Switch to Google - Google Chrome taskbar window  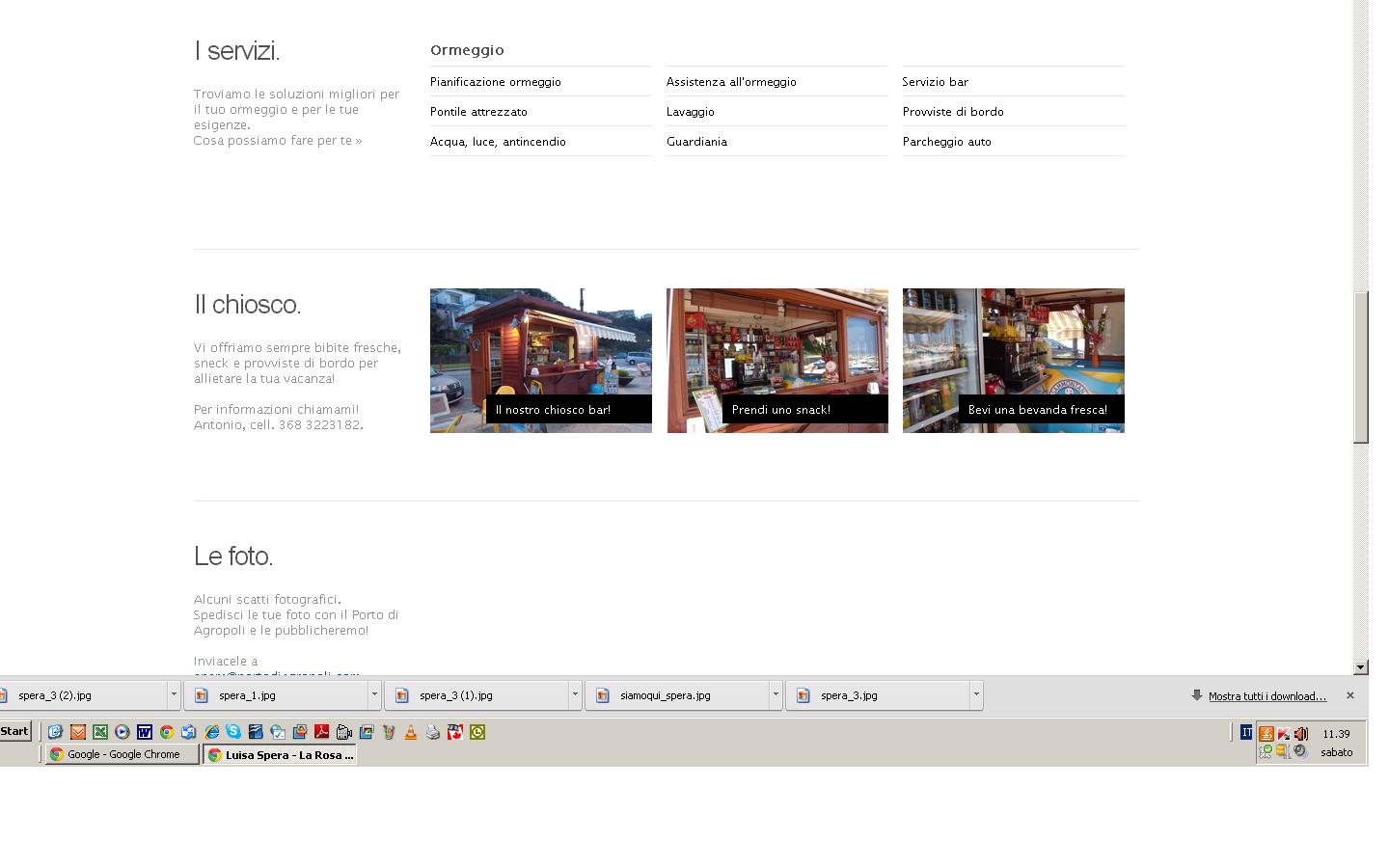123,754
